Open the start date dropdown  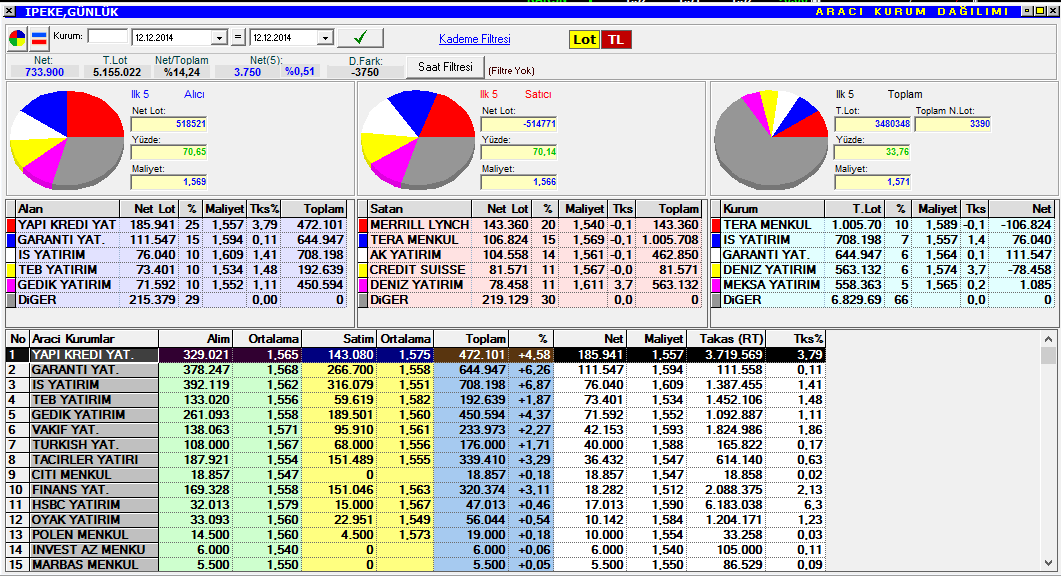click(x=219, y=38)
